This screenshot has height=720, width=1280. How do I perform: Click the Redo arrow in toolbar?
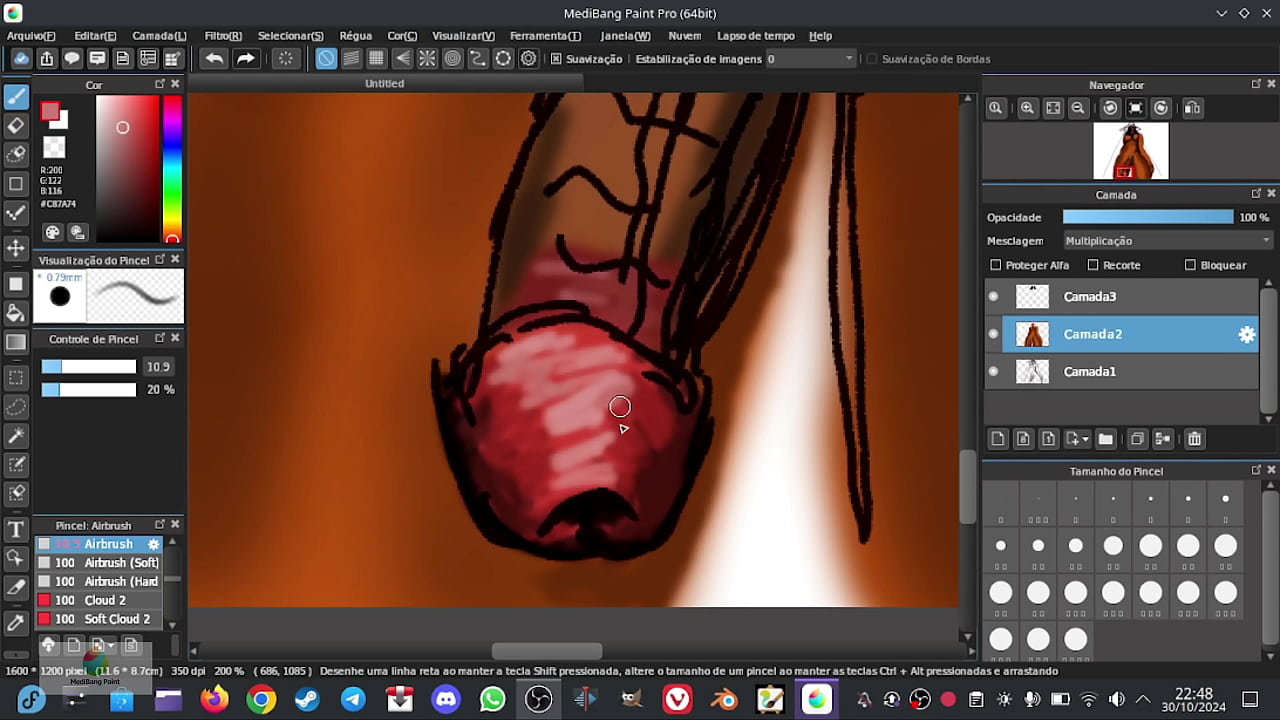click(246, 59)
